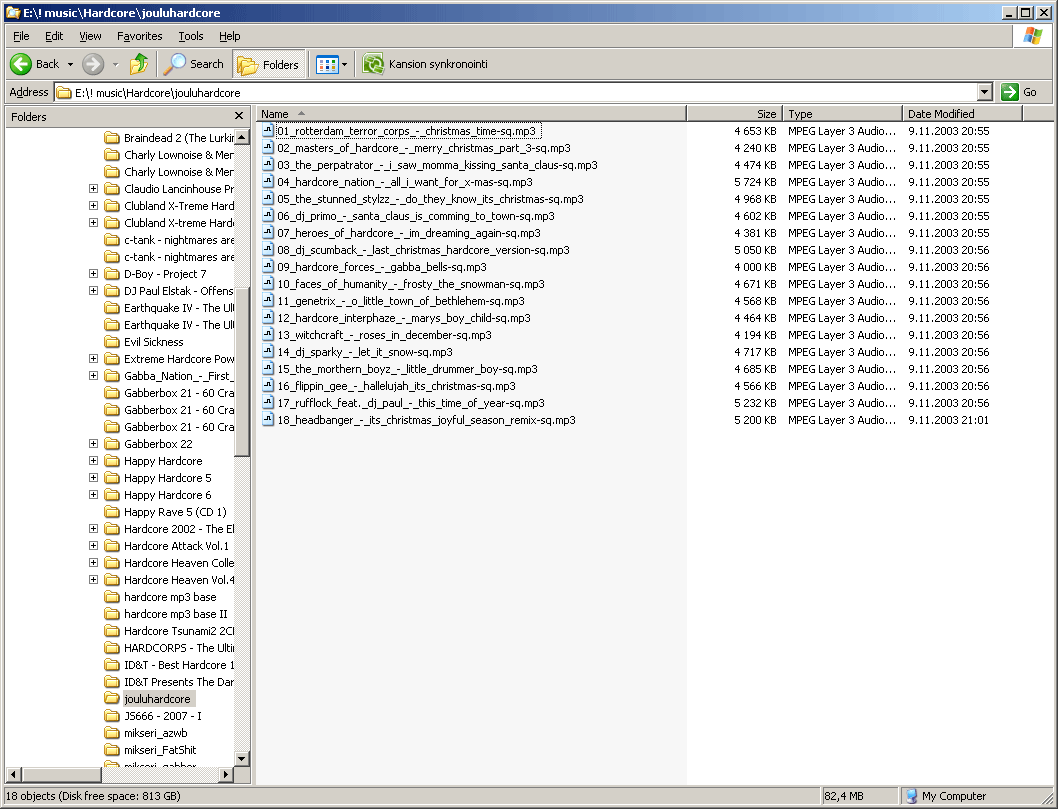This screenshot has height=809, width=1058.
Task: Open the Favorites menu
Action: pos(139,36)
